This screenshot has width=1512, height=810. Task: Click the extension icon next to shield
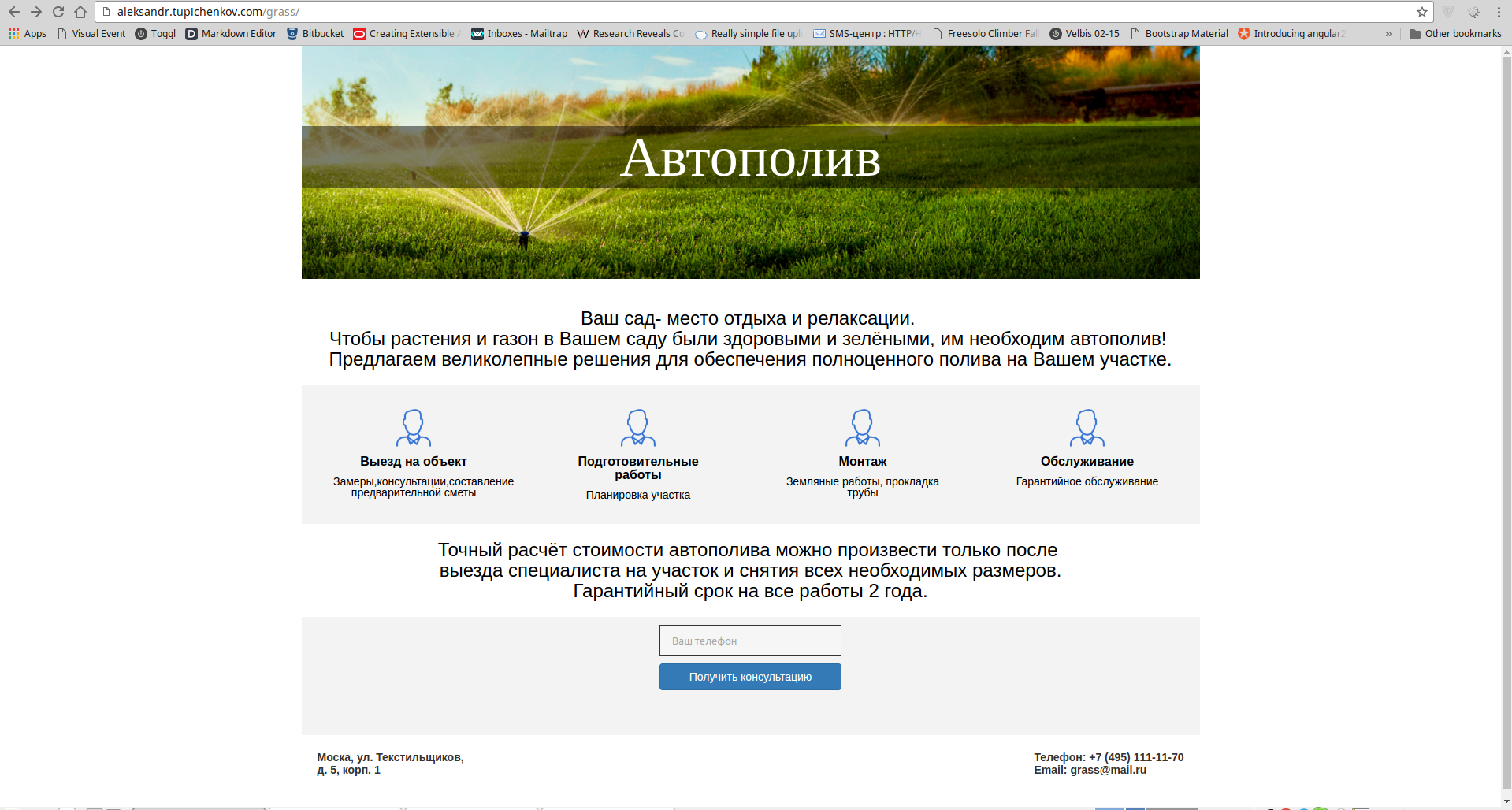(x=1473, y=12)
